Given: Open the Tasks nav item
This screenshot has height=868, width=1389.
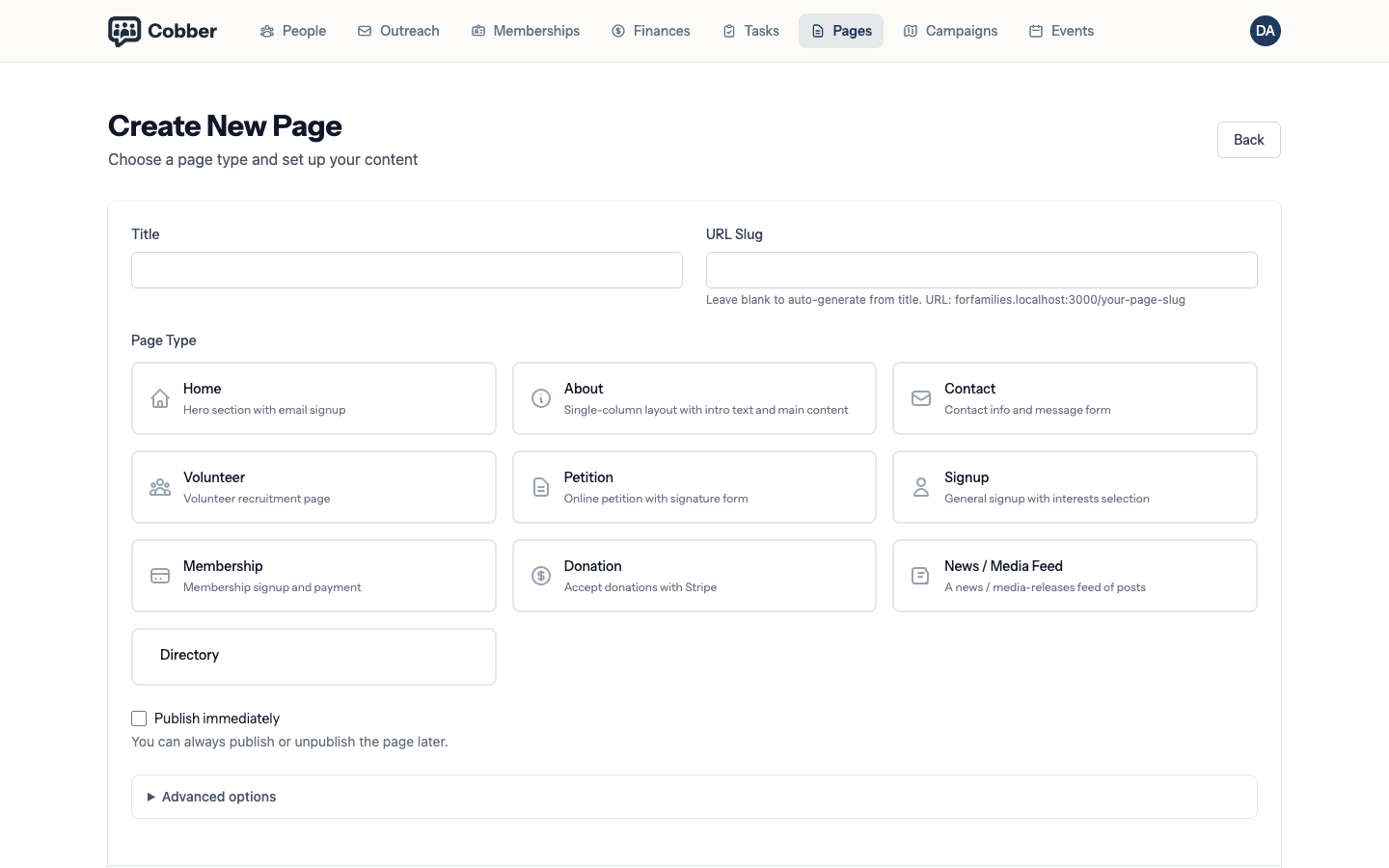Looking at the screenshot, I should (750, 31).
